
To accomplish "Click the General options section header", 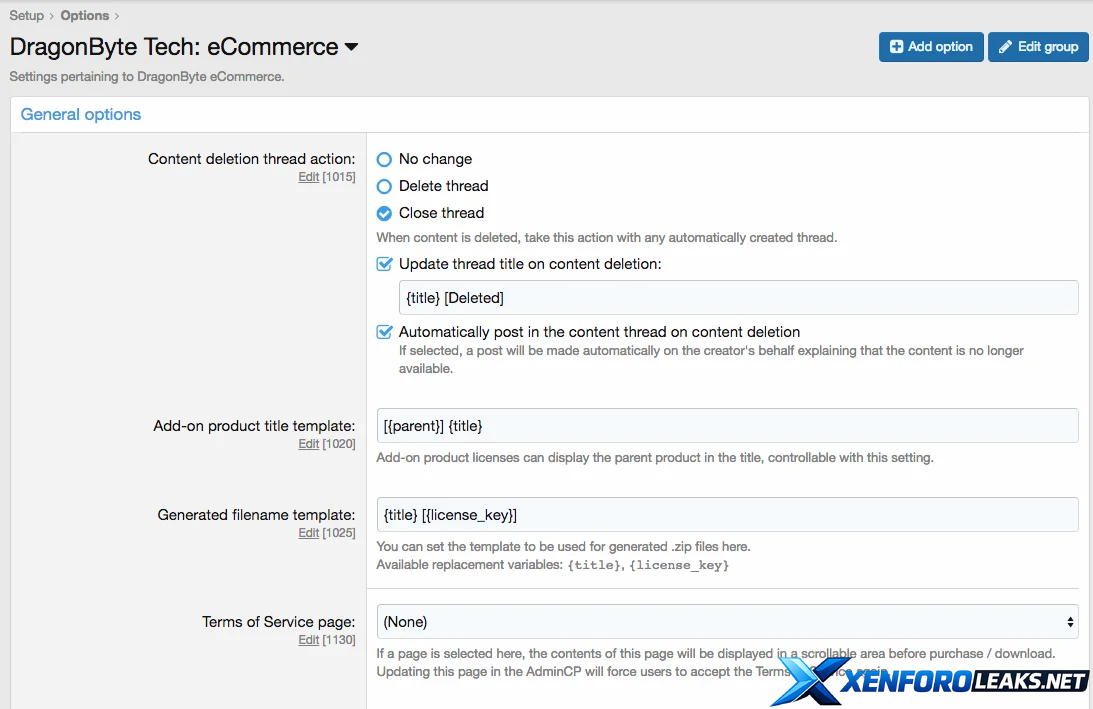I will [81, 114].
